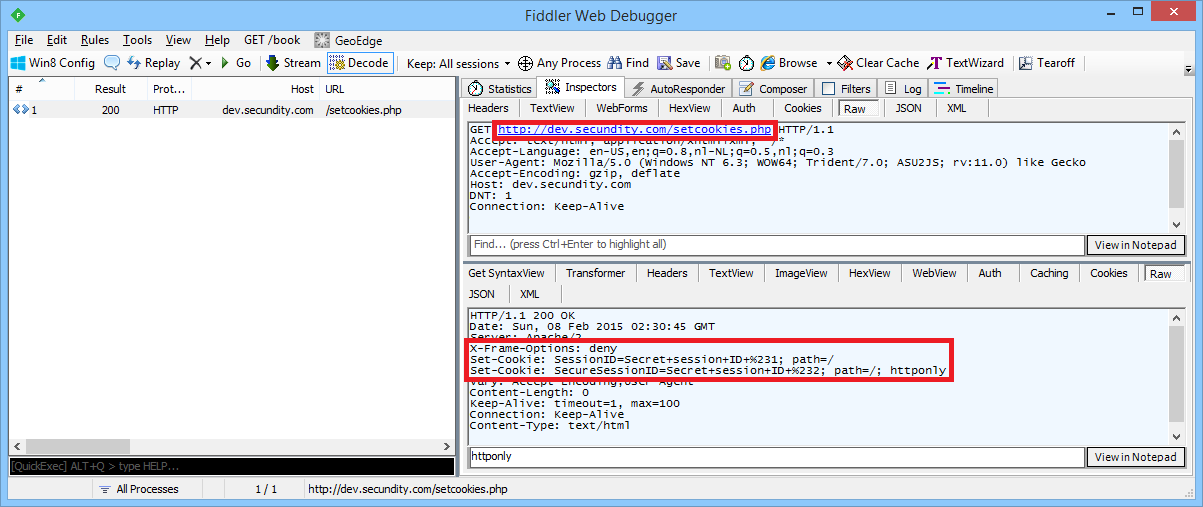The width and height of the screenshot is (1203, 507).
Task: Open the toolbar overflow chevron
Action: 1188,68
